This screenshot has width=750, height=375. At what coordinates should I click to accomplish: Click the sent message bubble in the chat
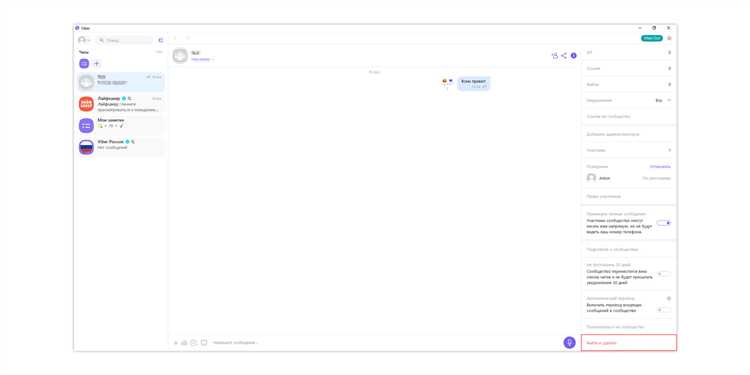474,84
